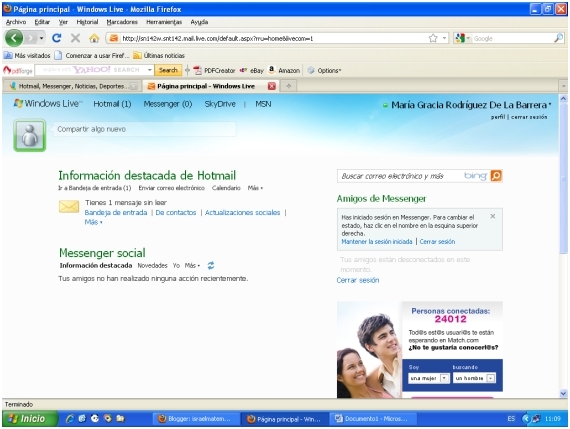Image resolution: width=570 pixels, height=429 pixels.
Task: Open a new tab with the plus button
Action: coord(289,86)
